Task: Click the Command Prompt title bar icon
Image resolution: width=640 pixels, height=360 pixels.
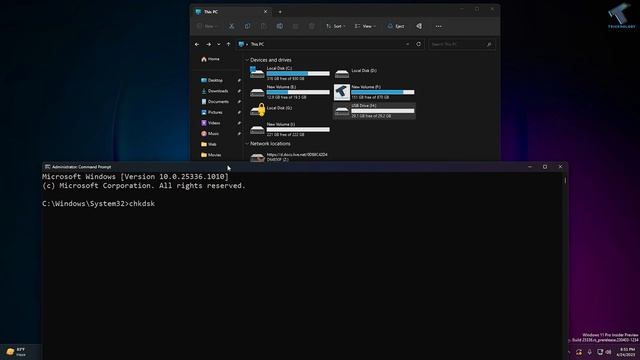Action: point(47,167)
